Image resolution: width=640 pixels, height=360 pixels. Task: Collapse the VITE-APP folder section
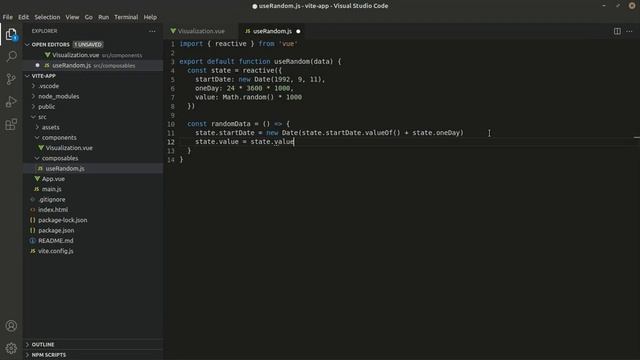coord(43,76)
